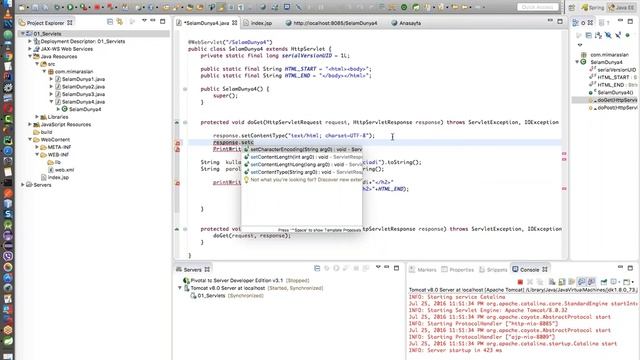Click the New file icon in toolbar
This screenshot has height=360, width=640.
pos(22,7)
